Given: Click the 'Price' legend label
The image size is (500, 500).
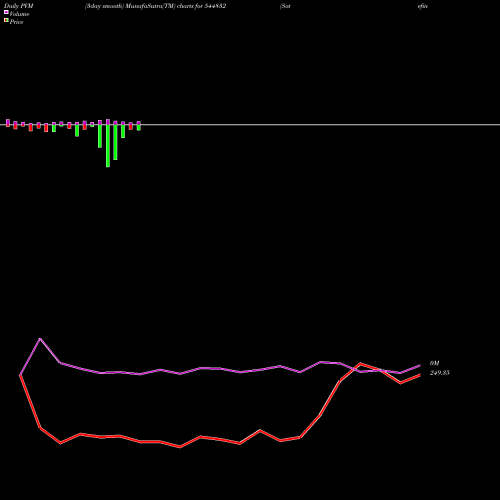Looking at the screenshot, I should point(16,22).
